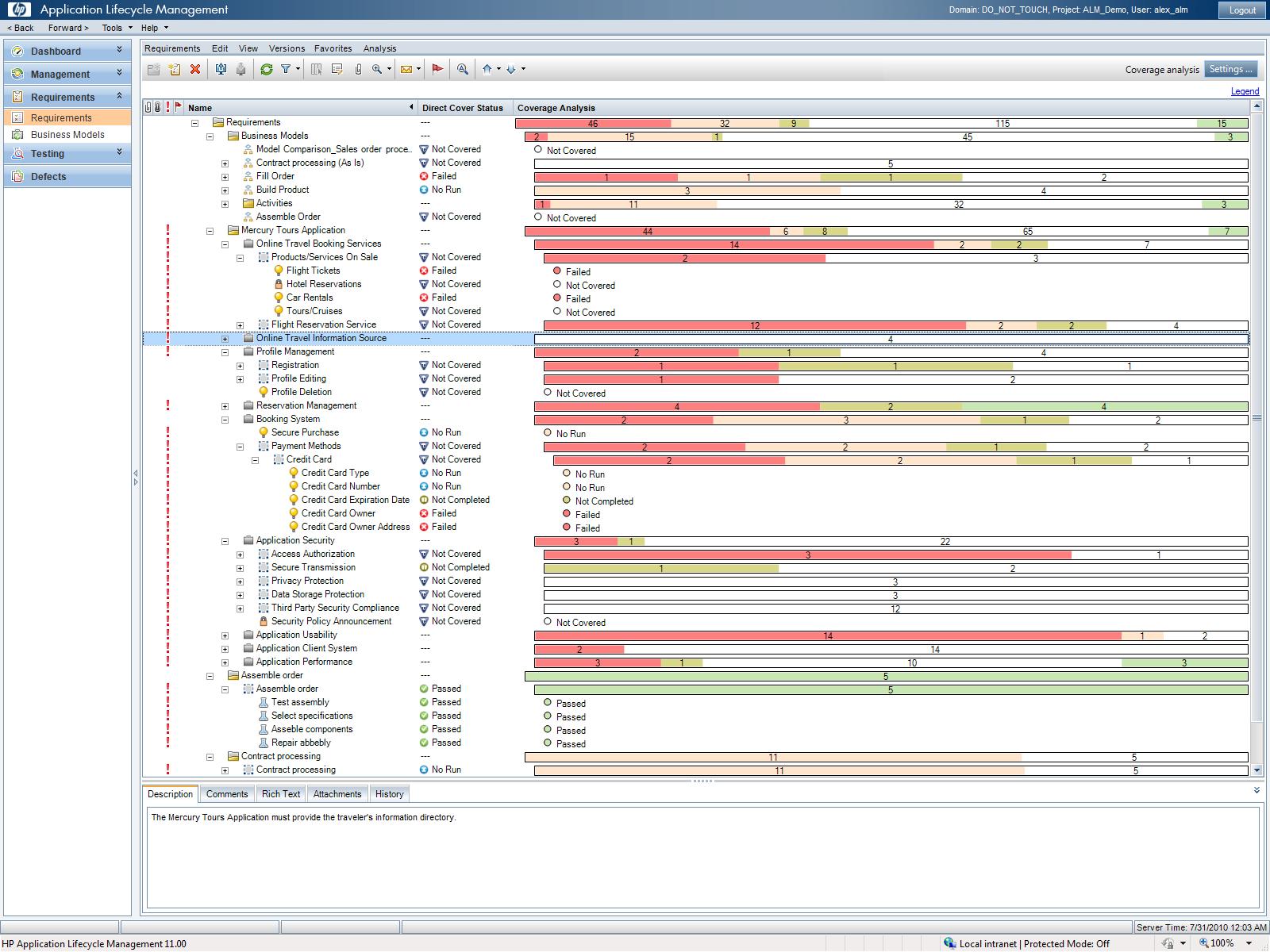
Task: Open the Filter dropdown arrow
Action: coord(298,70)
